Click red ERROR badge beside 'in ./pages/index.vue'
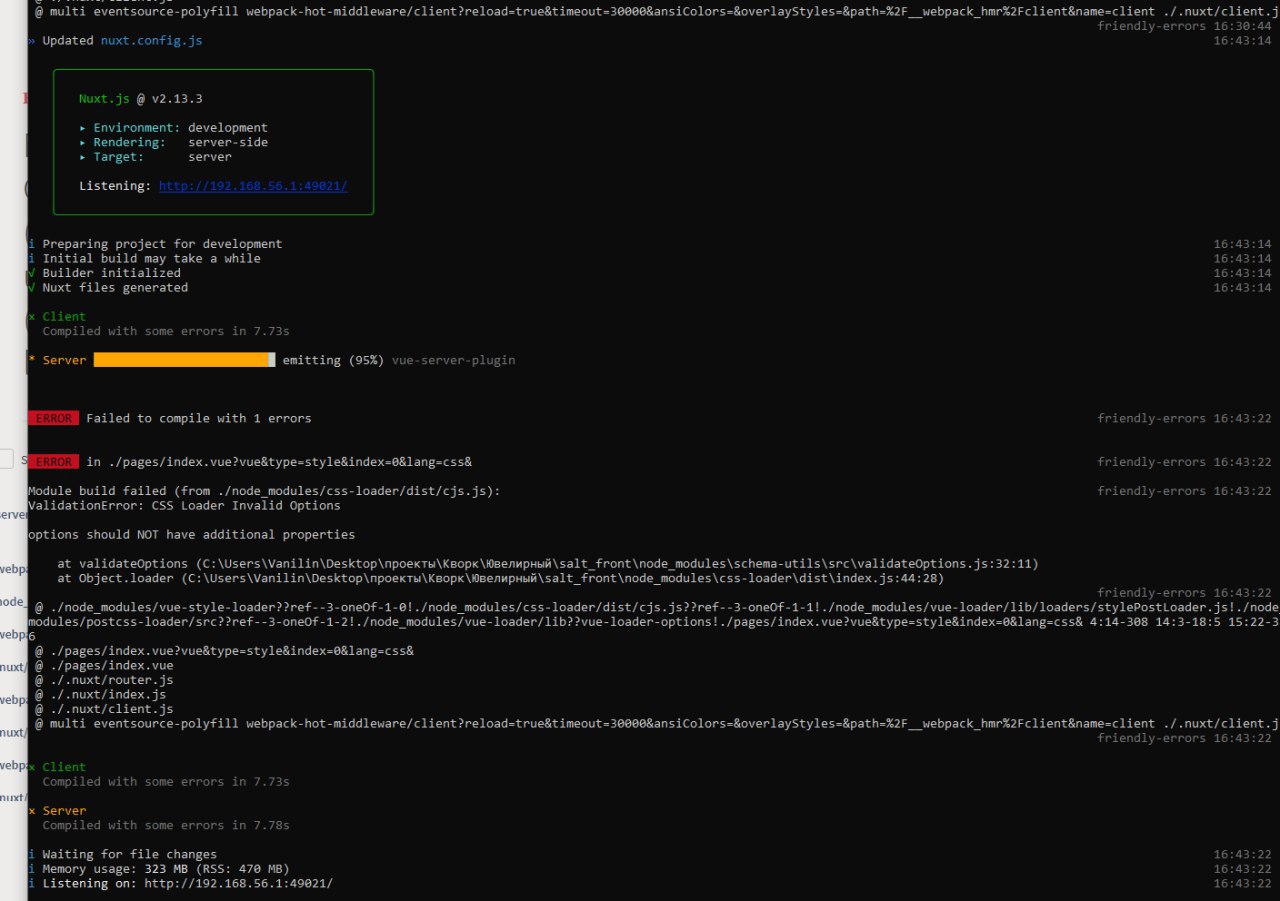The height and width of the screenshot is (901, 1280). point(54,462)
